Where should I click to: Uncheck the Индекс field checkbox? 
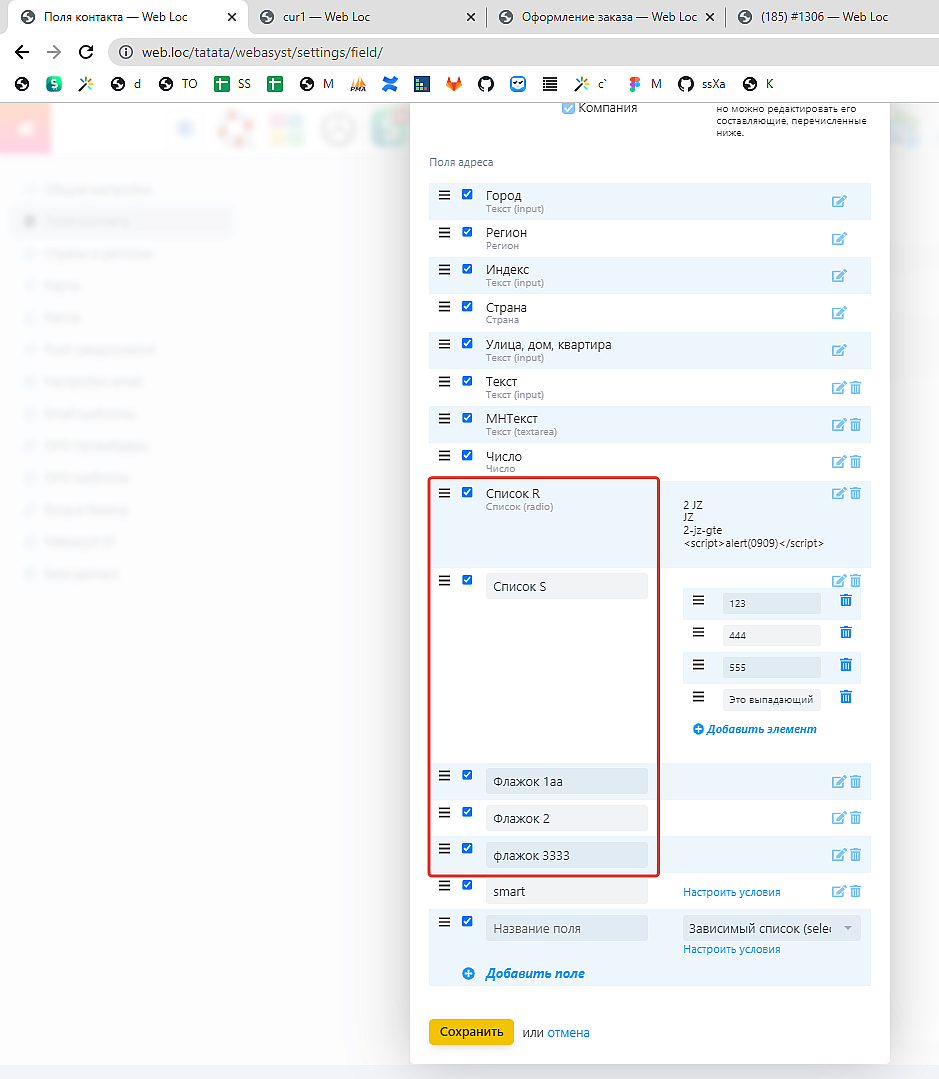pyautogui.click(x=467, y=269)
